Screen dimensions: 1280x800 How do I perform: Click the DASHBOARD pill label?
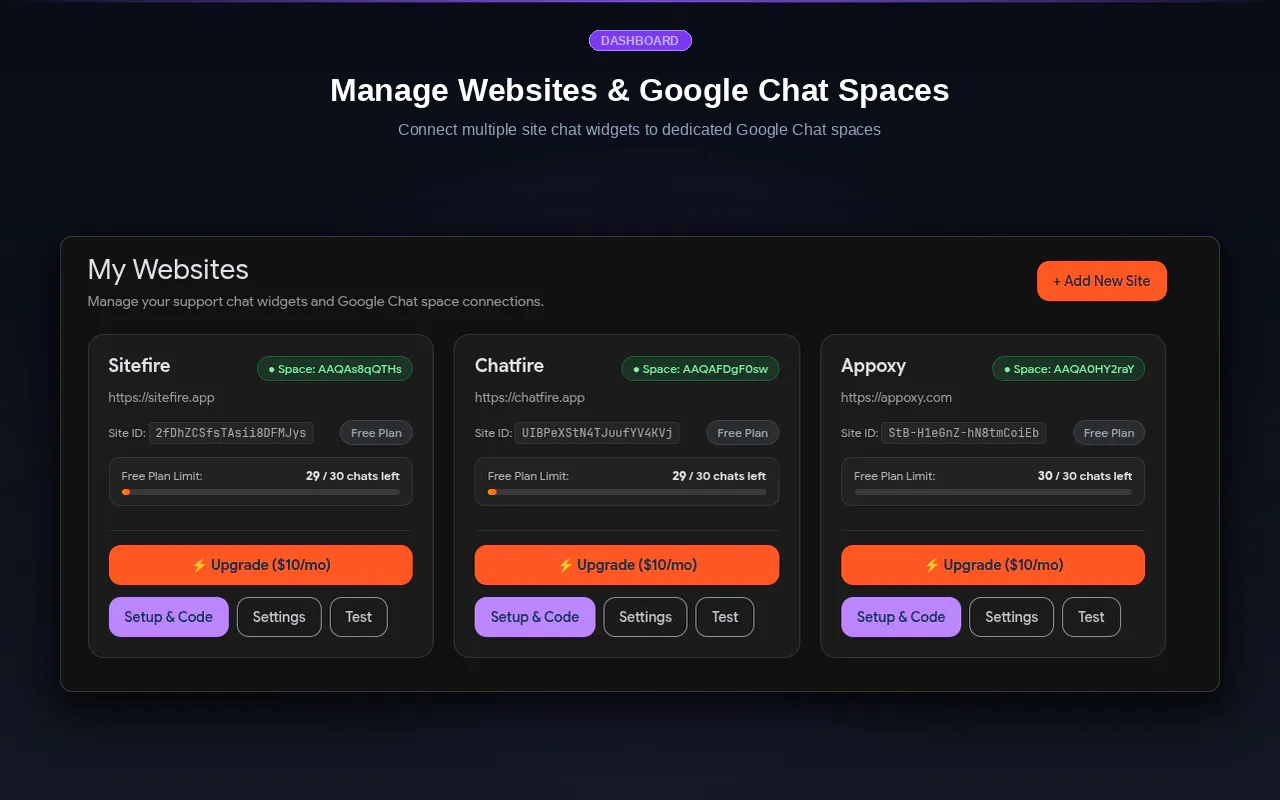640,41
